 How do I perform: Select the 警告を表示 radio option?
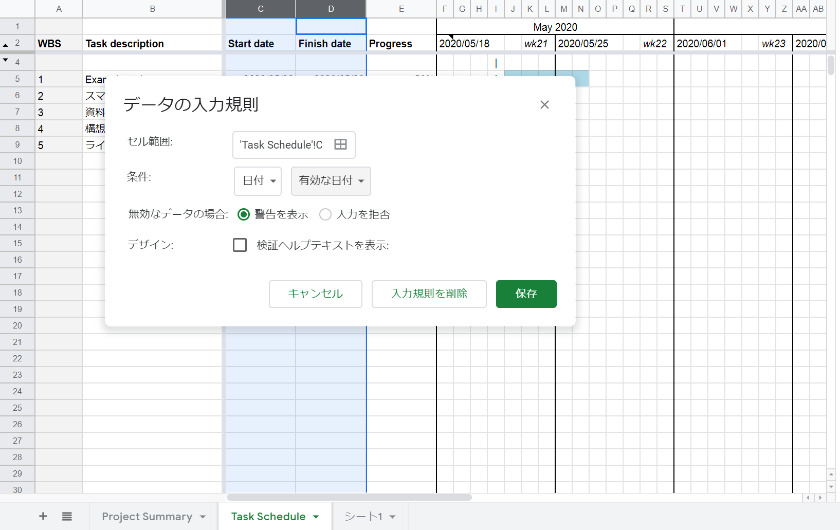point(244,214)
